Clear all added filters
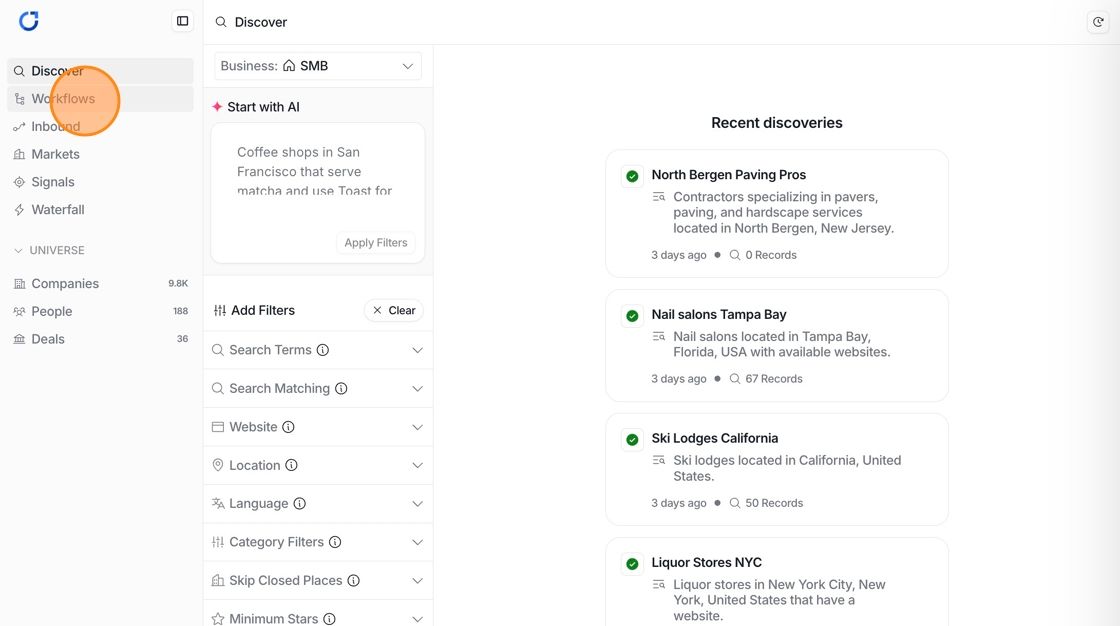 tap(394, 311)
